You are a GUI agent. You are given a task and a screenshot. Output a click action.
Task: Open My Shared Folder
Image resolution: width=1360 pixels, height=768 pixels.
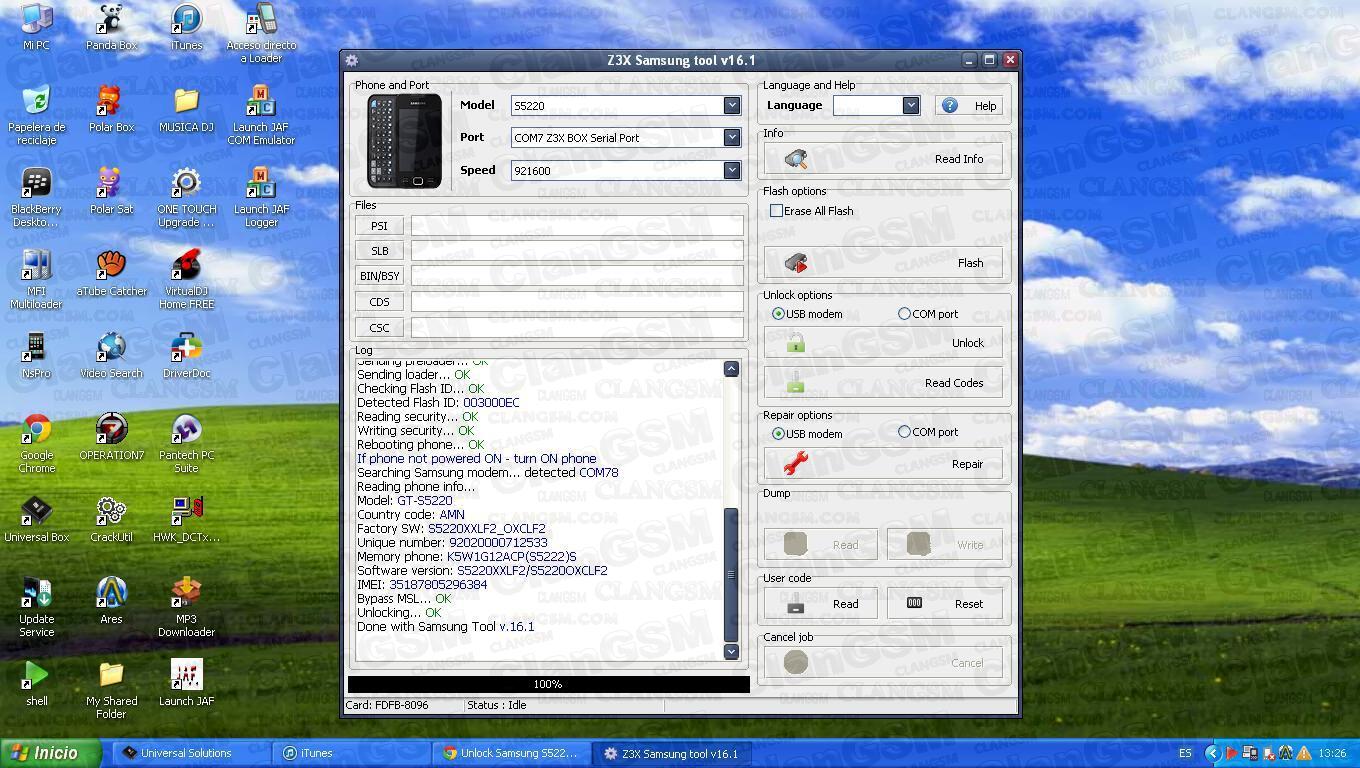(111, 689)
